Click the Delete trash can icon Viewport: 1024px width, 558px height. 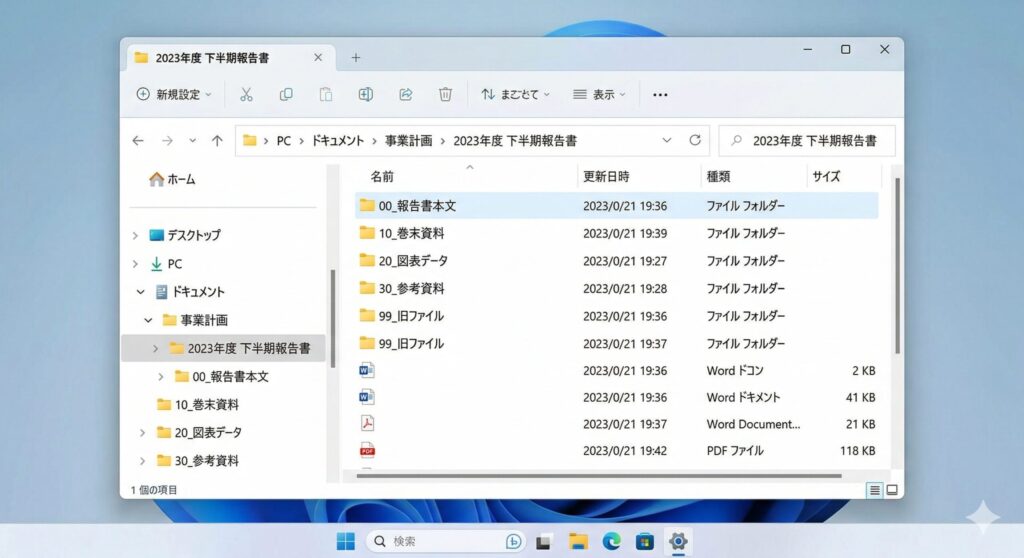coord(446,94)
